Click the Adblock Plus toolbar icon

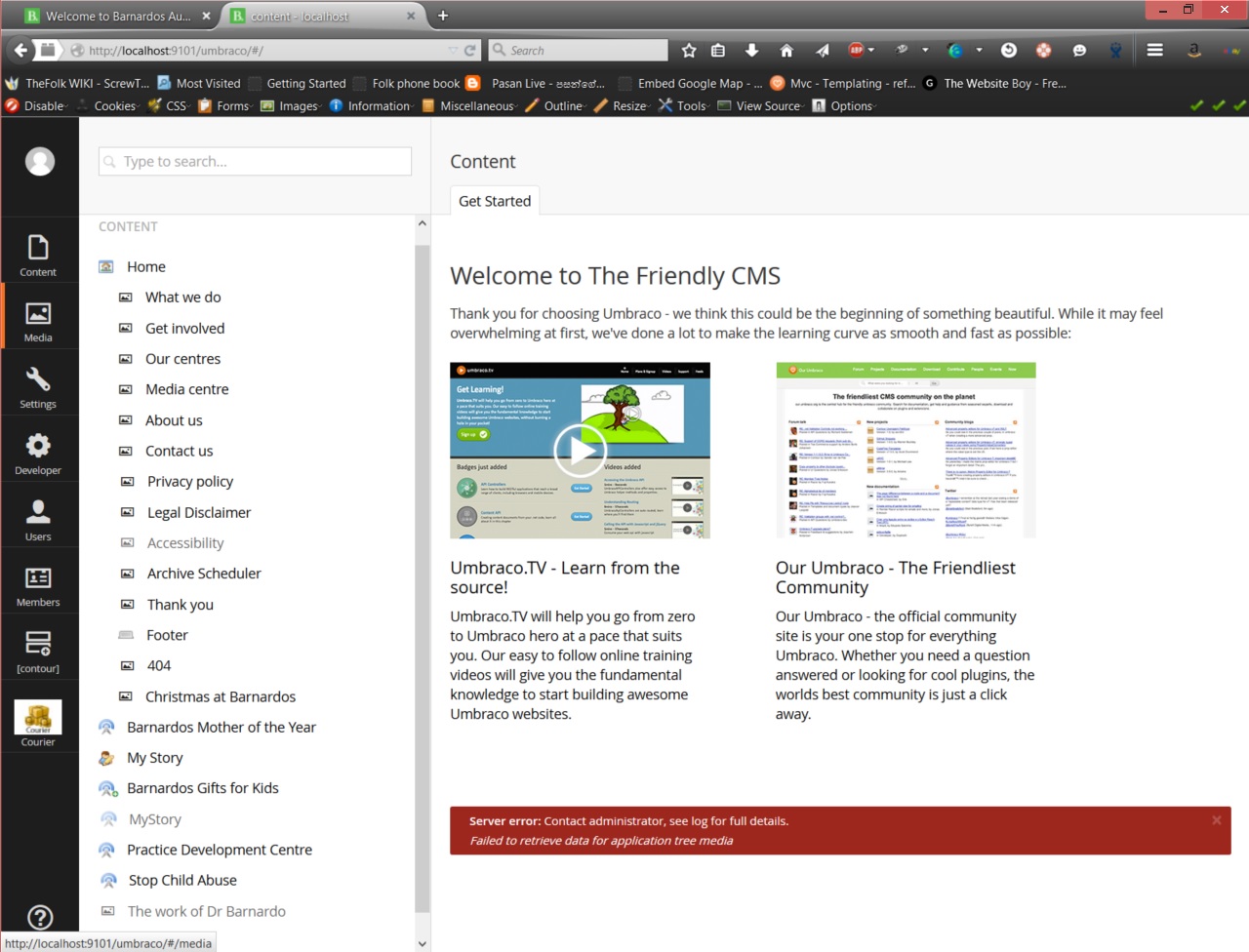(857, 50)
